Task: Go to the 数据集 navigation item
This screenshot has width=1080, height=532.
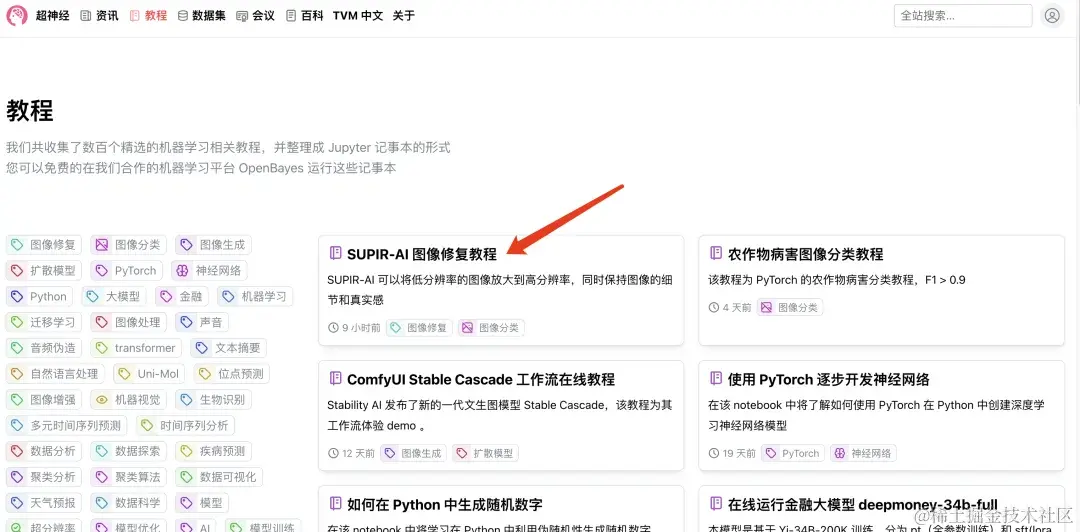Action: tap(201, 15)
